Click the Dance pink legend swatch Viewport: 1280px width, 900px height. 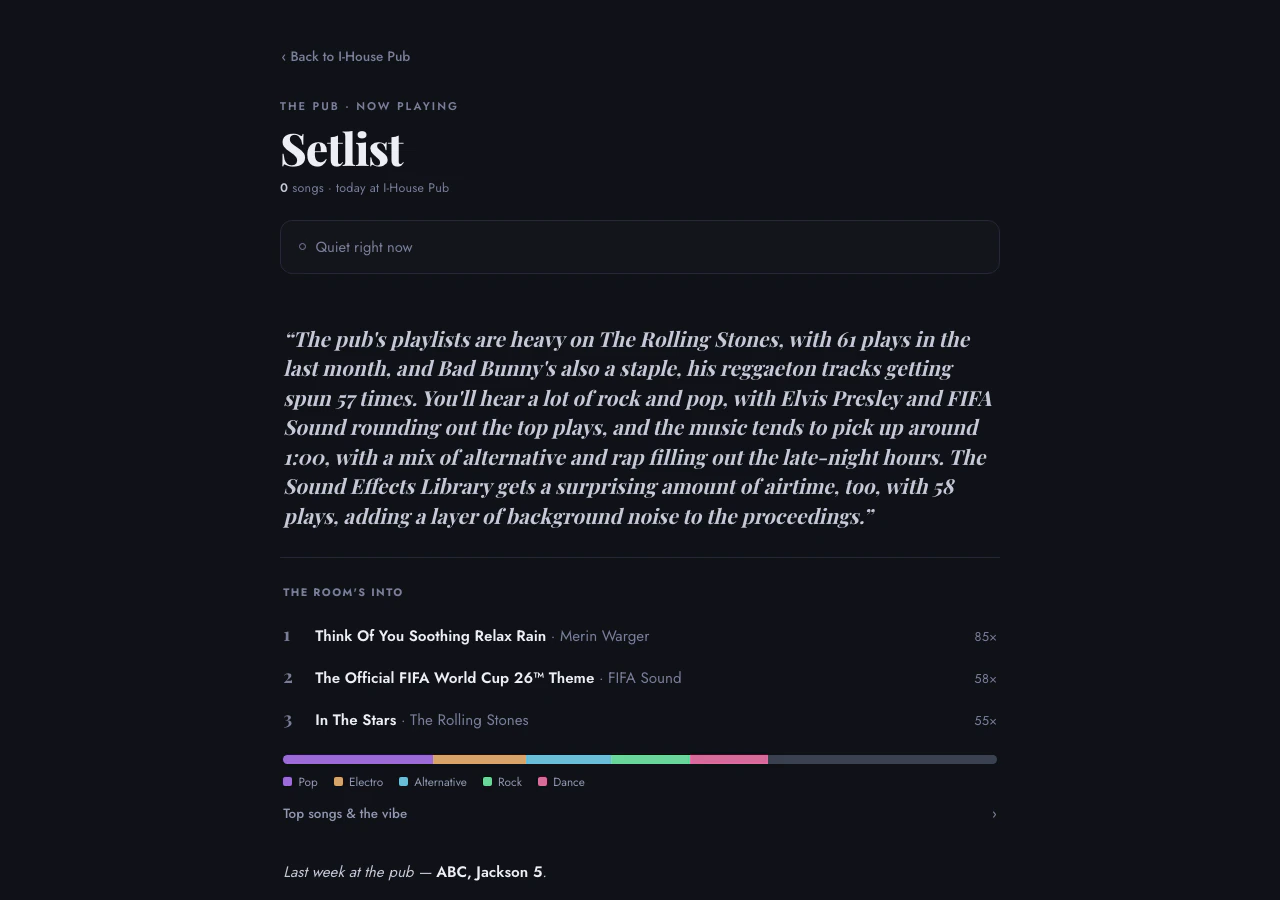pos(542,782)
